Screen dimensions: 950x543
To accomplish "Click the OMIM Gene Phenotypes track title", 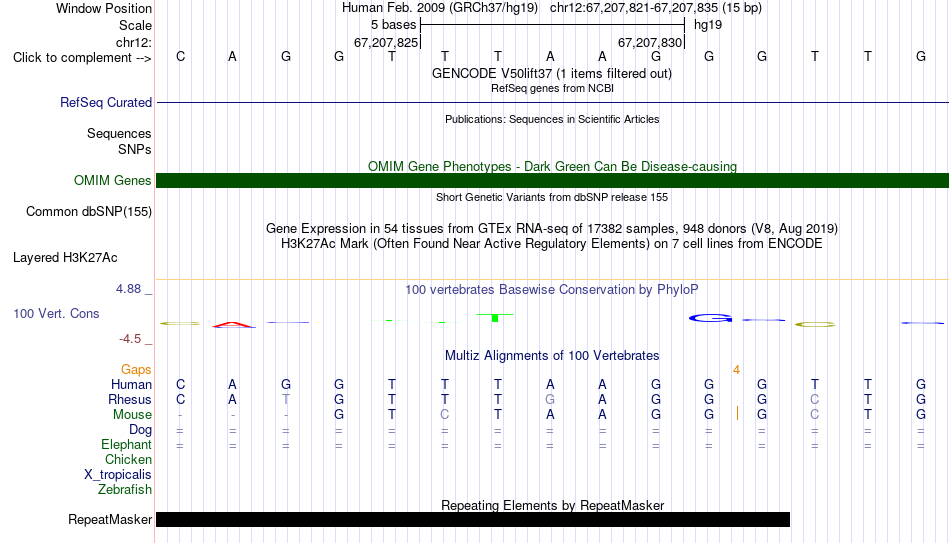I will click(x=552, y=167).
